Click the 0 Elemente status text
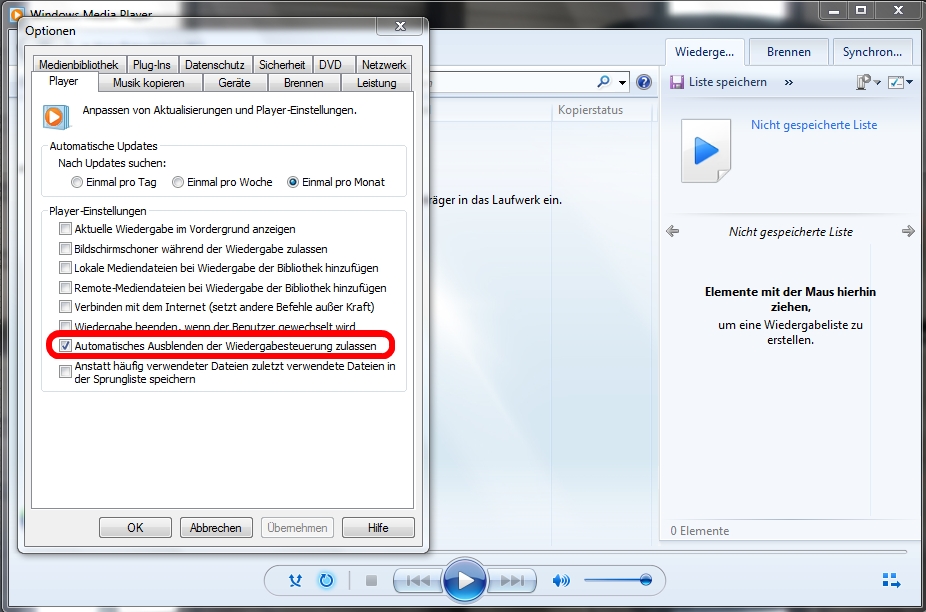The width and height of the screenshot is (926, 612). tap(699, 531)
